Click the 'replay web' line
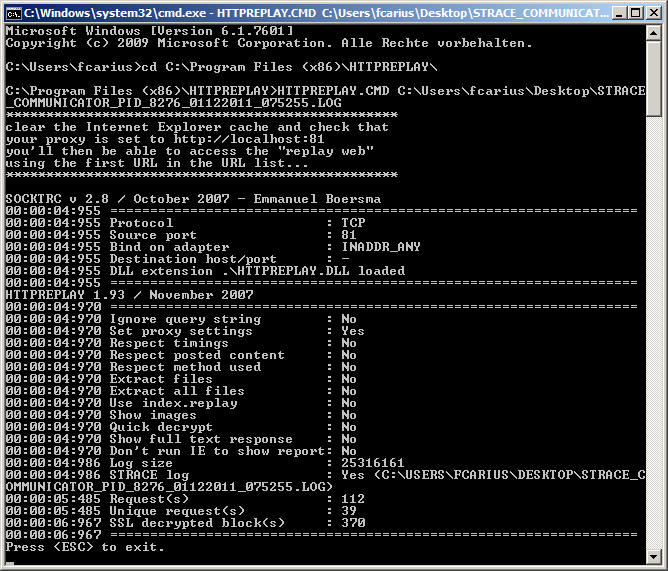This screenshot has height=571, width=668. pos(190,151)
